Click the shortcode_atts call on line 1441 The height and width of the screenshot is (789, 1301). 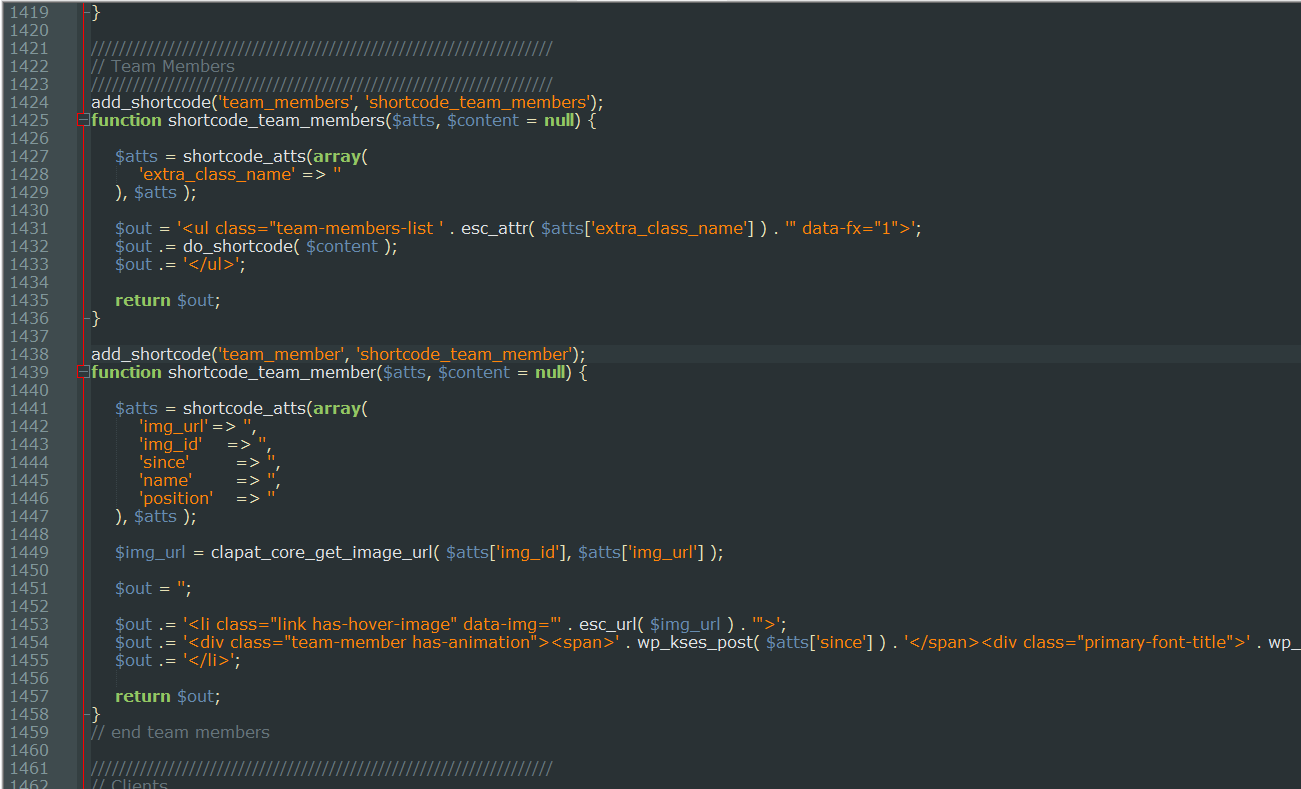tap(245, 408)
